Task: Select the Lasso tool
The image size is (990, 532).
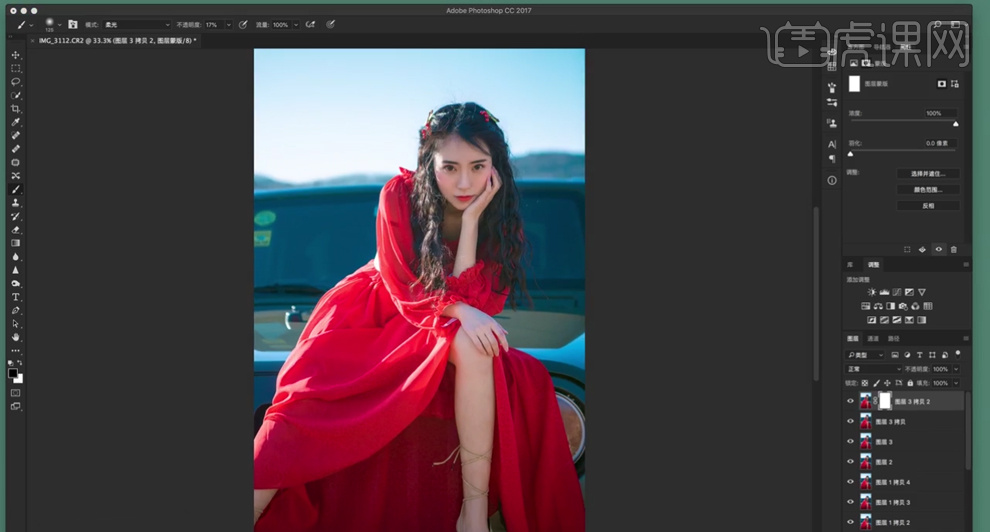Action: pyautogui.click(x=16, y=82)
